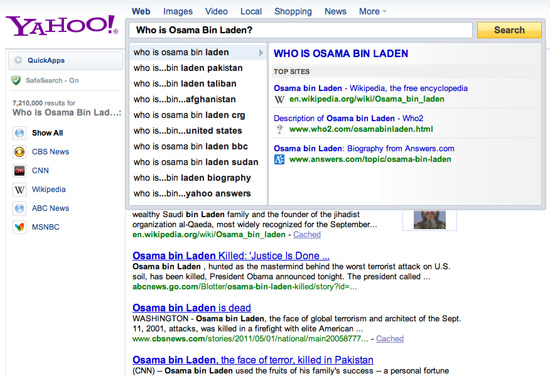Toggle the SafeSearch - On setting
Screen dimensions: 550x376
(52, 80)
